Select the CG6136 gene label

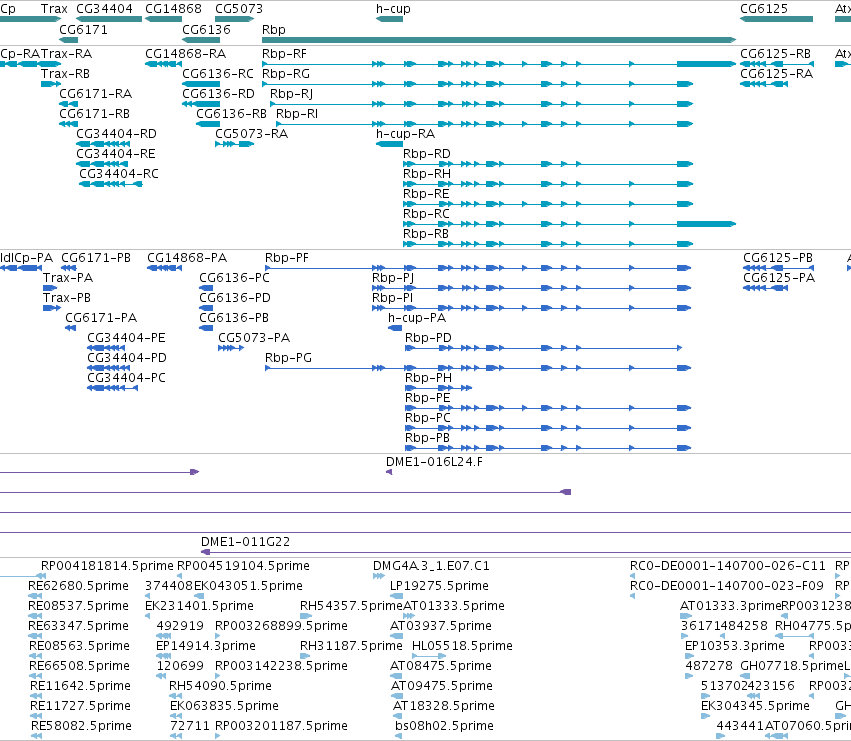pos(206,30)
